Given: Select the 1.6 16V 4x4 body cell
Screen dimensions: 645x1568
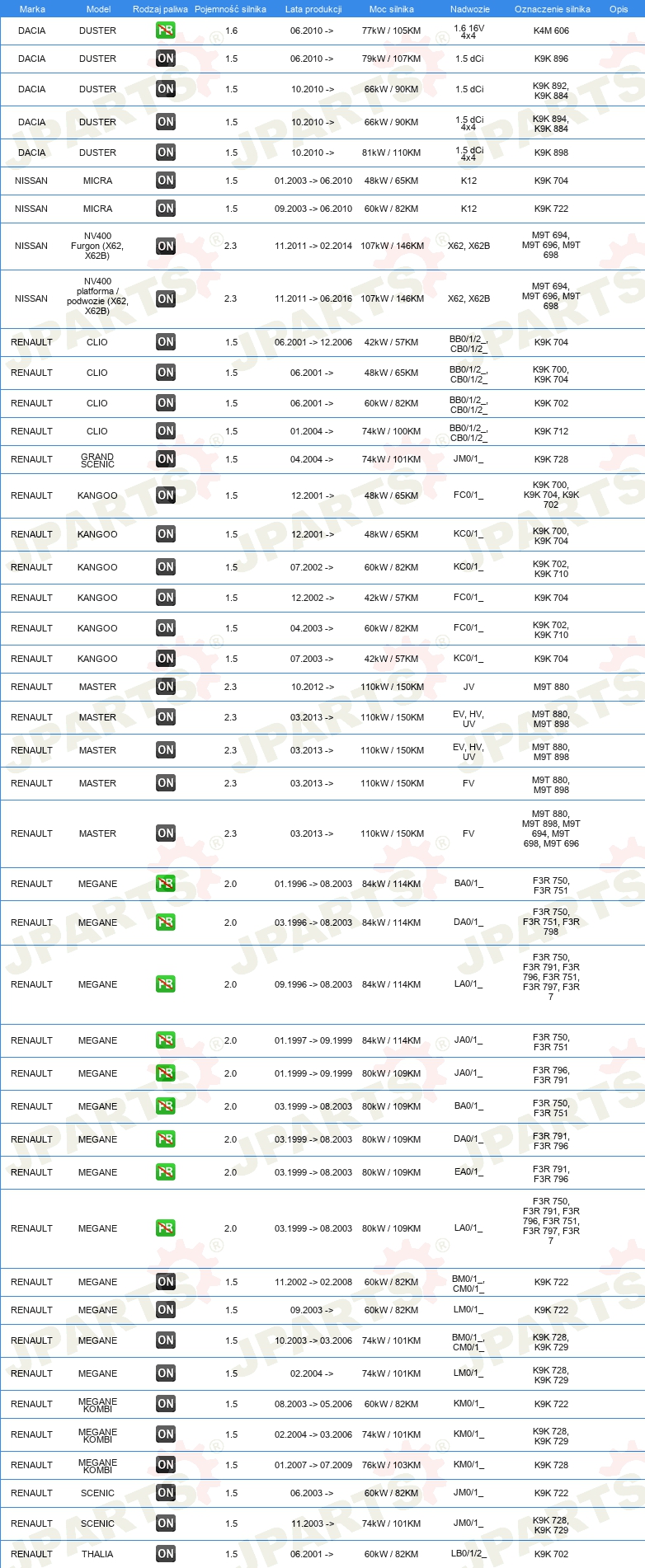Looking at the screenshot, I should click(x=468, y=31).
